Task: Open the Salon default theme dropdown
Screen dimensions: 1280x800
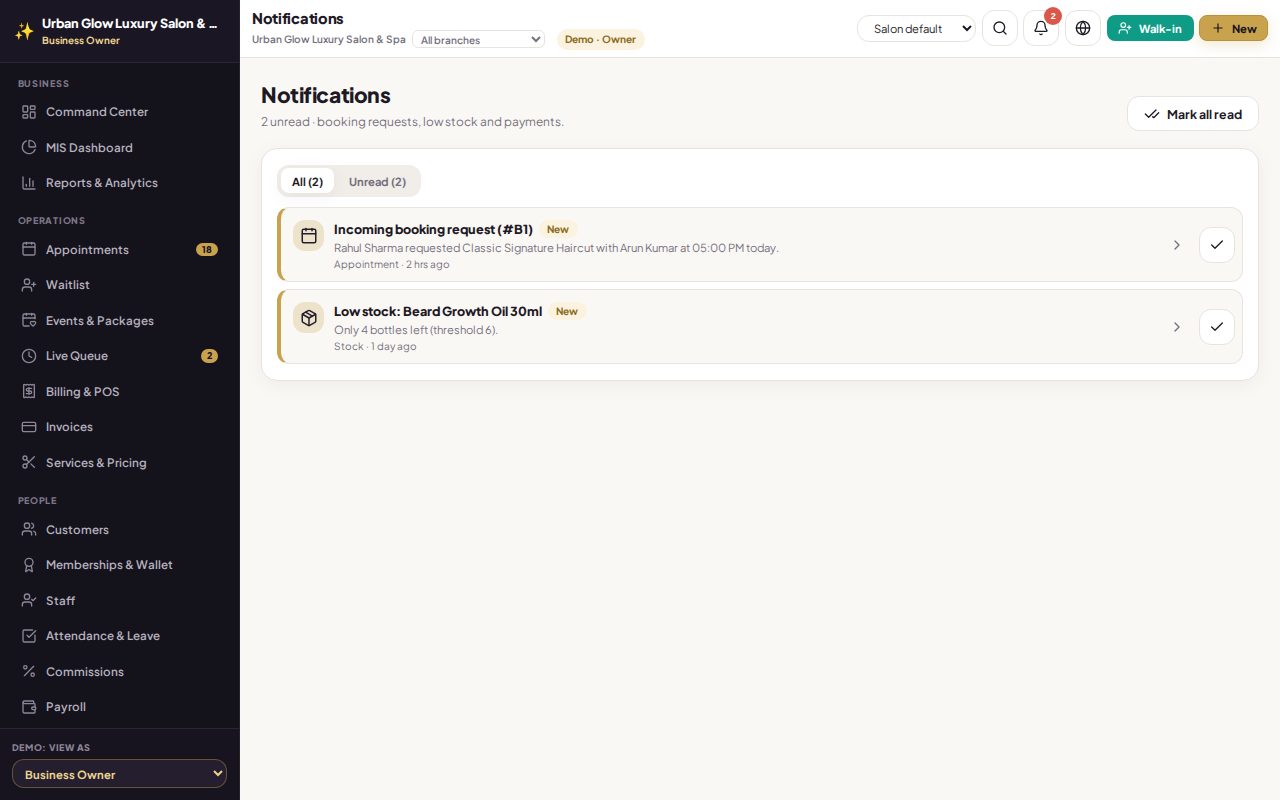Action: point(916,28)
